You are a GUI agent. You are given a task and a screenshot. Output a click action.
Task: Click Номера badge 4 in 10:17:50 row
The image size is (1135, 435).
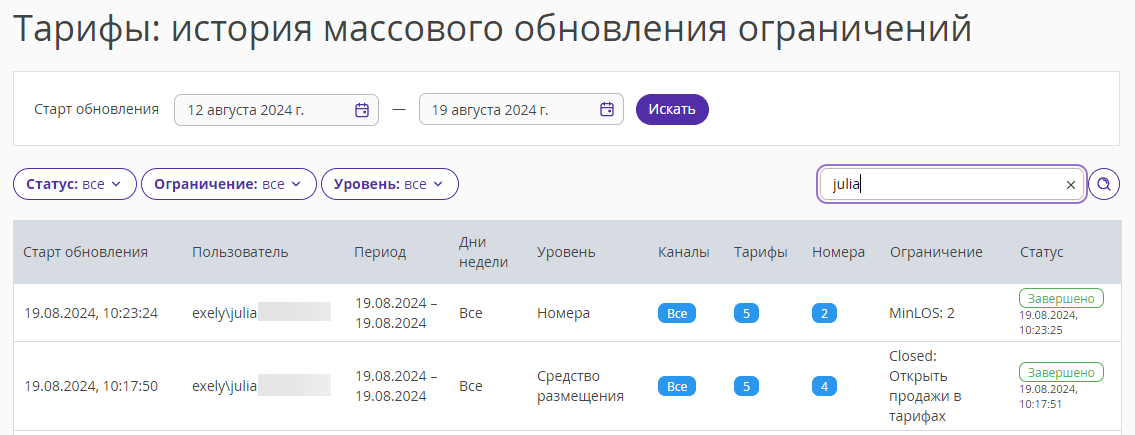click(824, 387)
